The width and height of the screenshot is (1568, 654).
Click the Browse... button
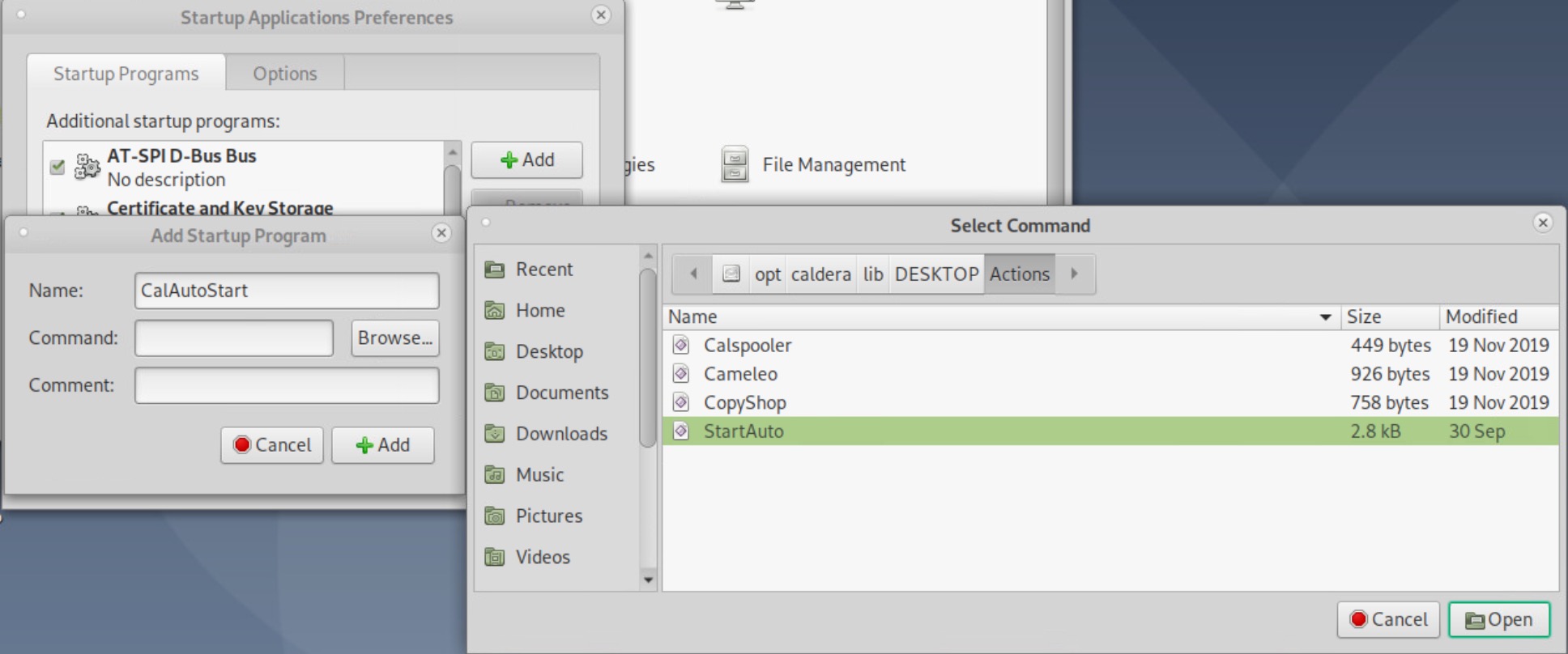click(394, 338)
